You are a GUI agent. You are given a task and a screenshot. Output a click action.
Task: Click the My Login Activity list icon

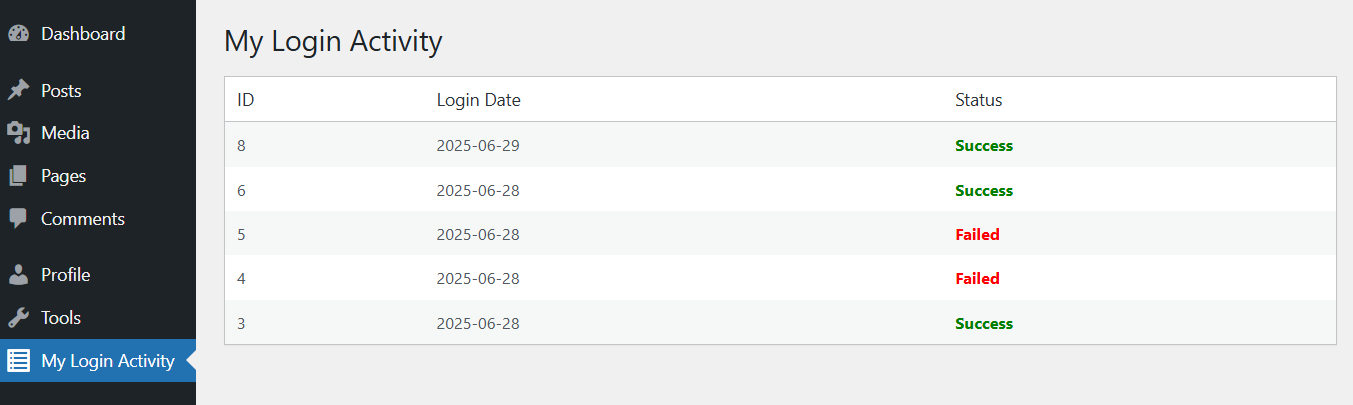click(x=18, y=361)
